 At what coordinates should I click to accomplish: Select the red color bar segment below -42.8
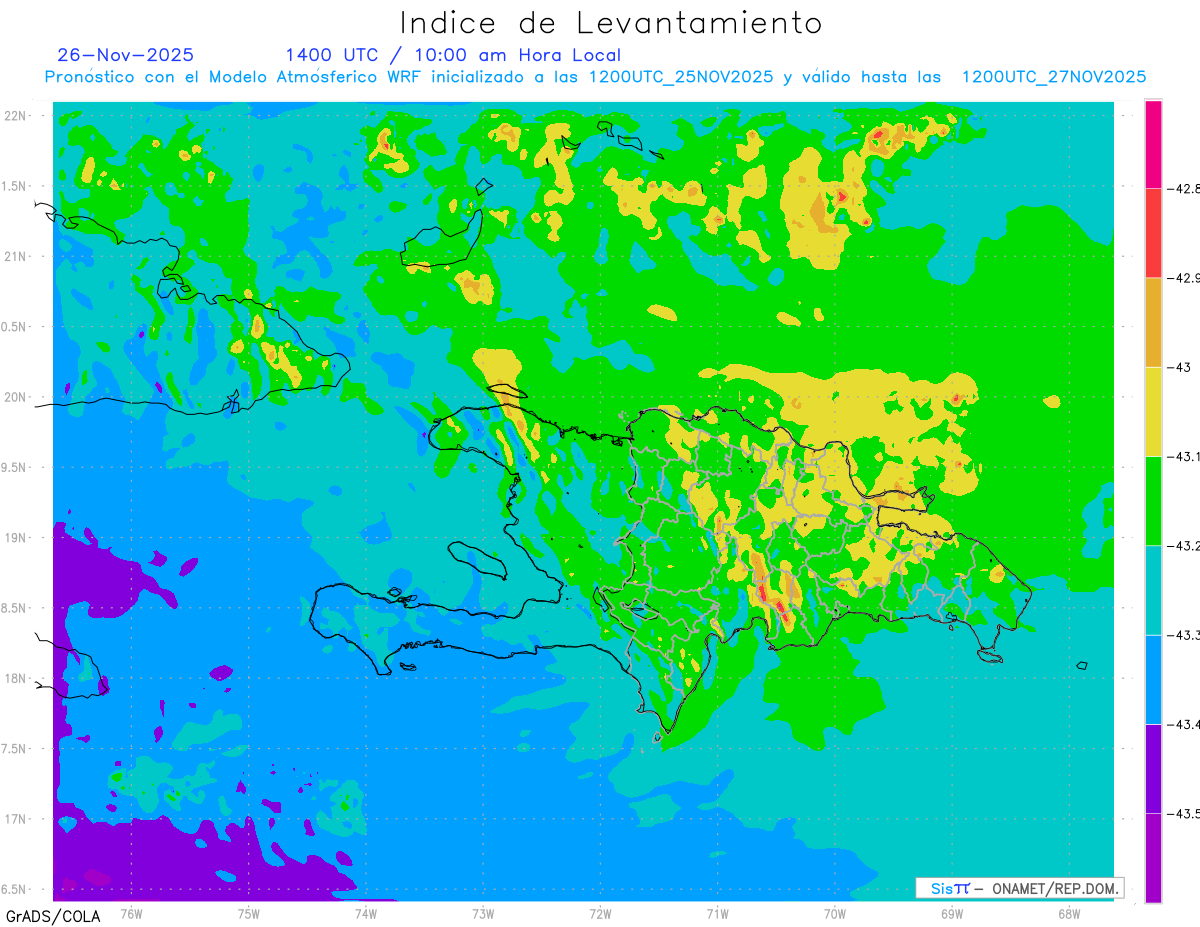tap(1154, 232)
